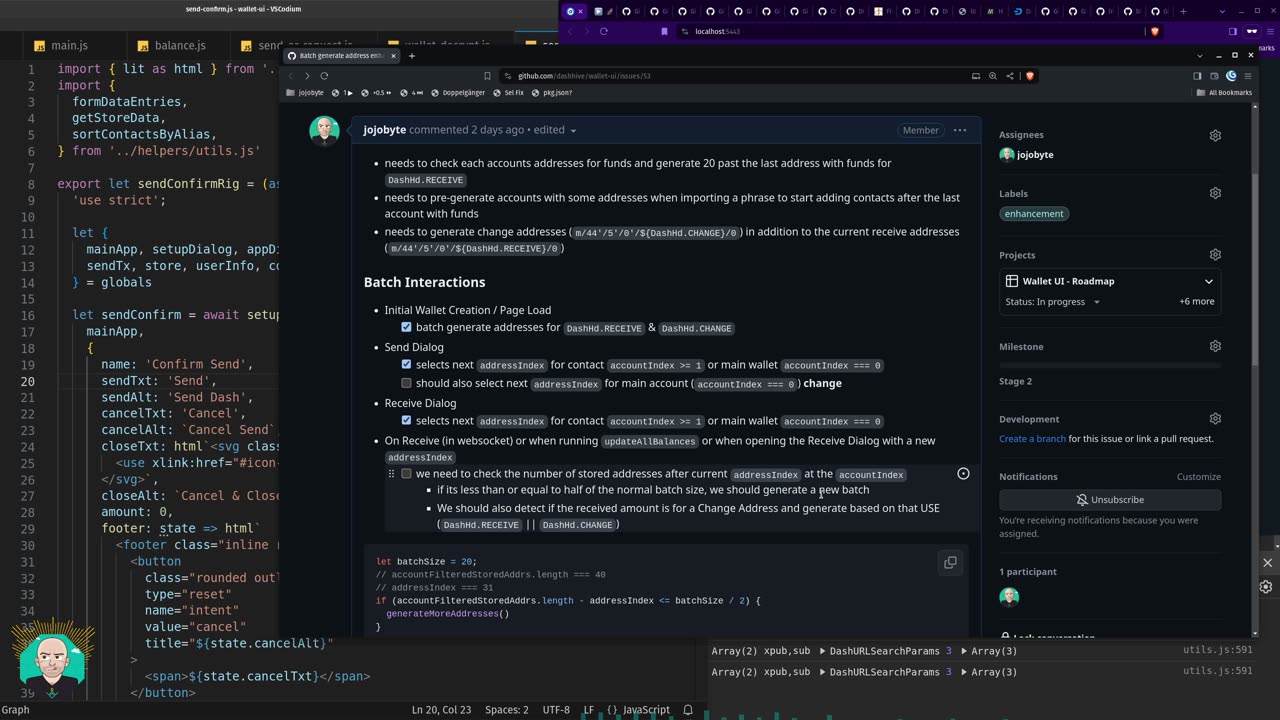Viewport: 1280px width, 720px height.
Task: Click jojobyte comment author link
Action: (x=385, y=130)
